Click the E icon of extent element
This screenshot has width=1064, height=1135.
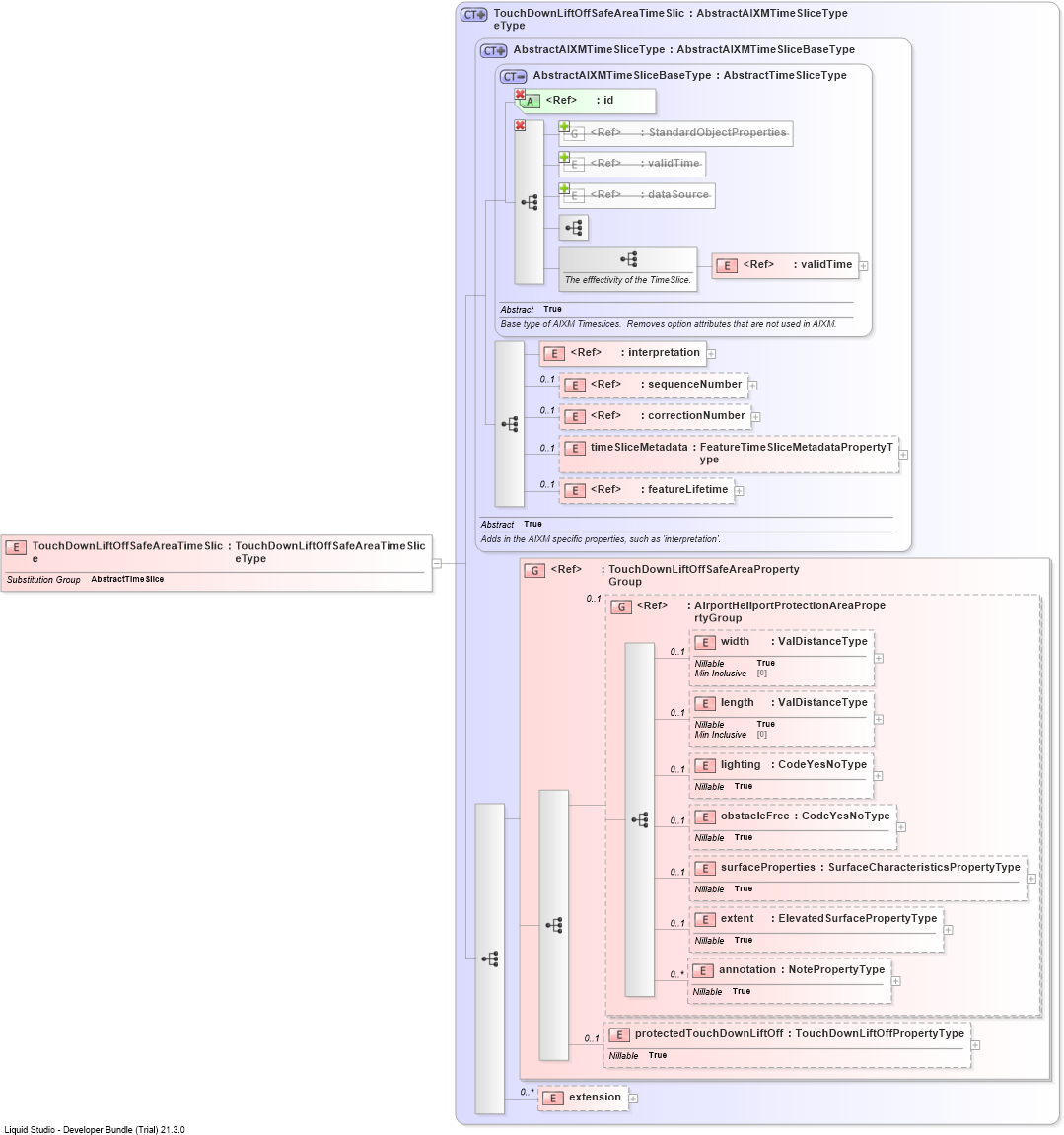click(x=705, y=920)
